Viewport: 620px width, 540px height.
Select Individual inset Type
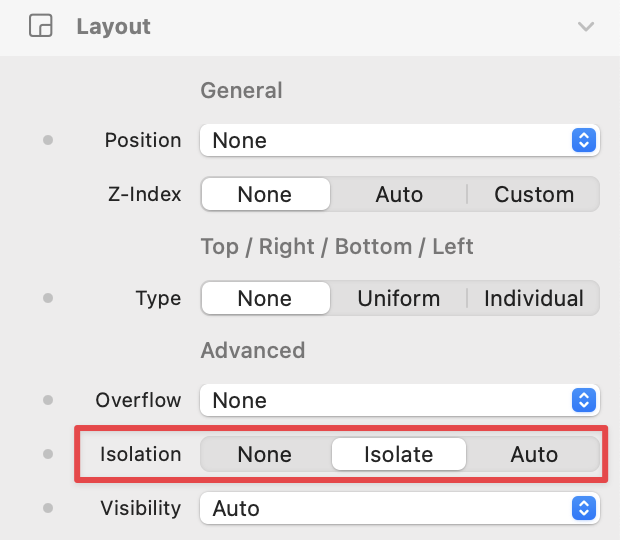[534, 299]
